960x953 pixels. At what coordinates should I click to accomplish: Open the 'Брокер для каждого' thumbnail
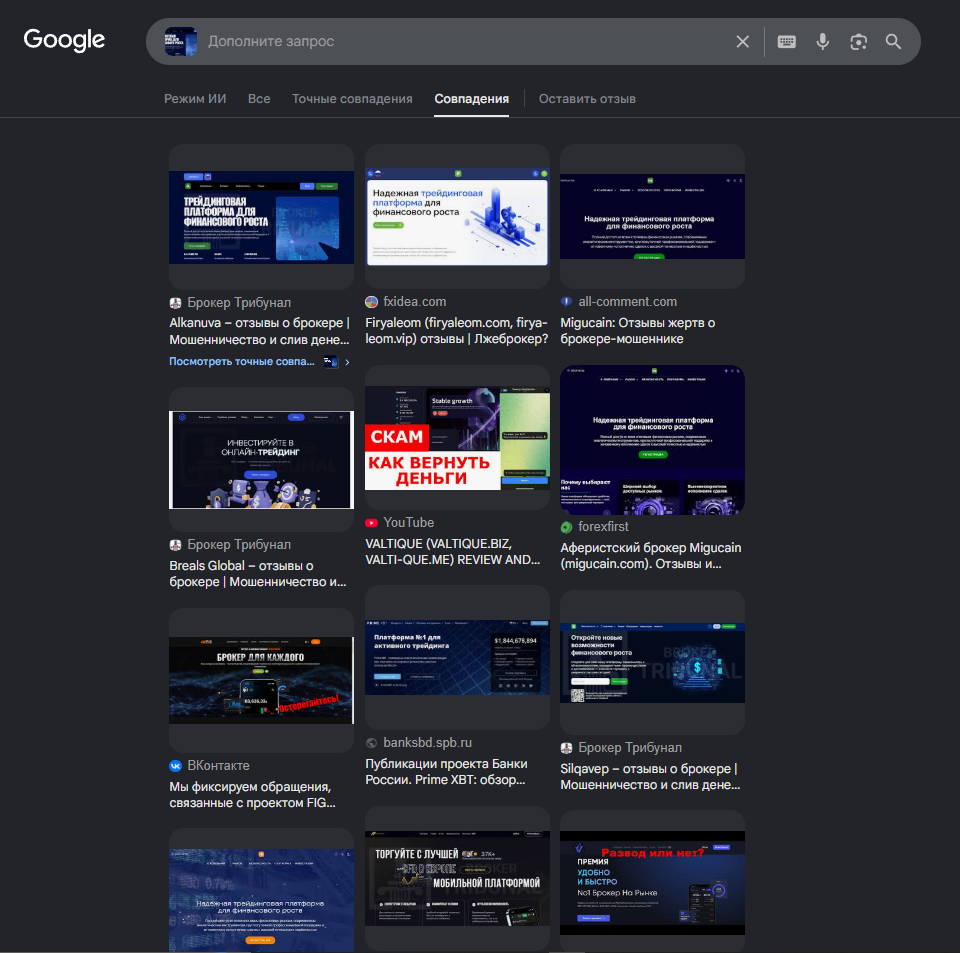coord(261,680)
